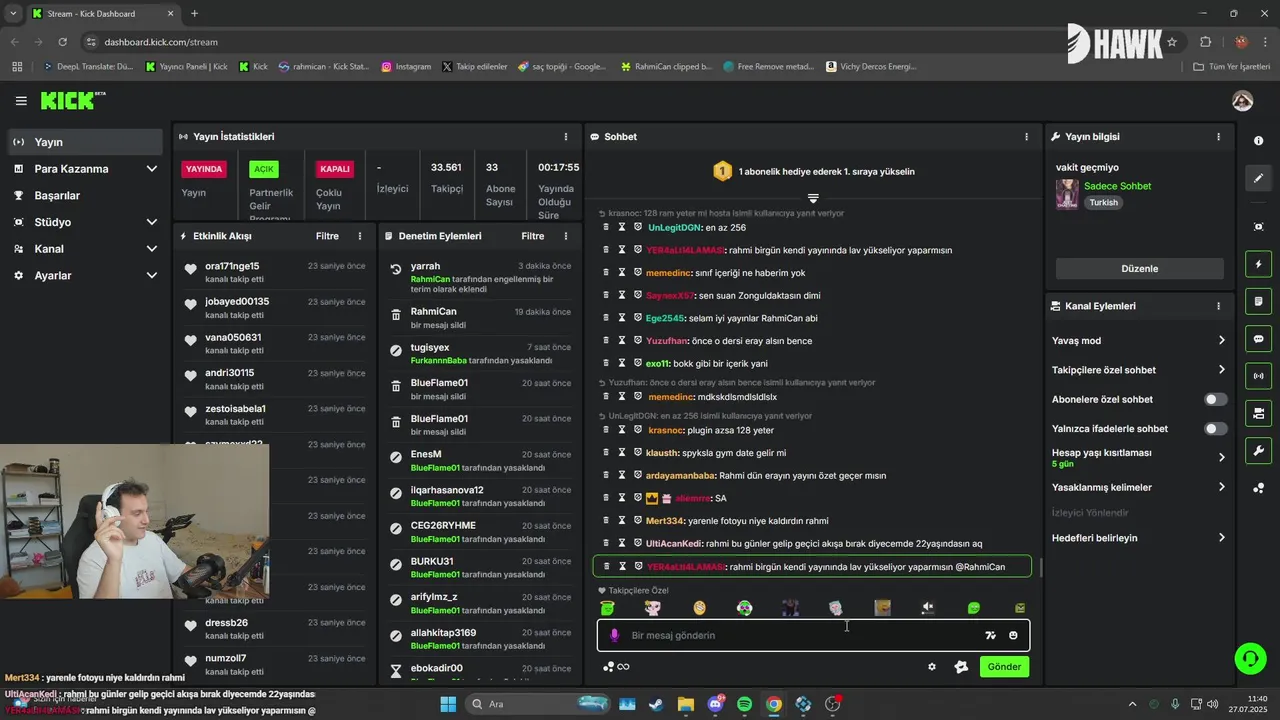Open the Yayıncı Paneli | Kick bookmark
1280x720 pixels.
187,67
